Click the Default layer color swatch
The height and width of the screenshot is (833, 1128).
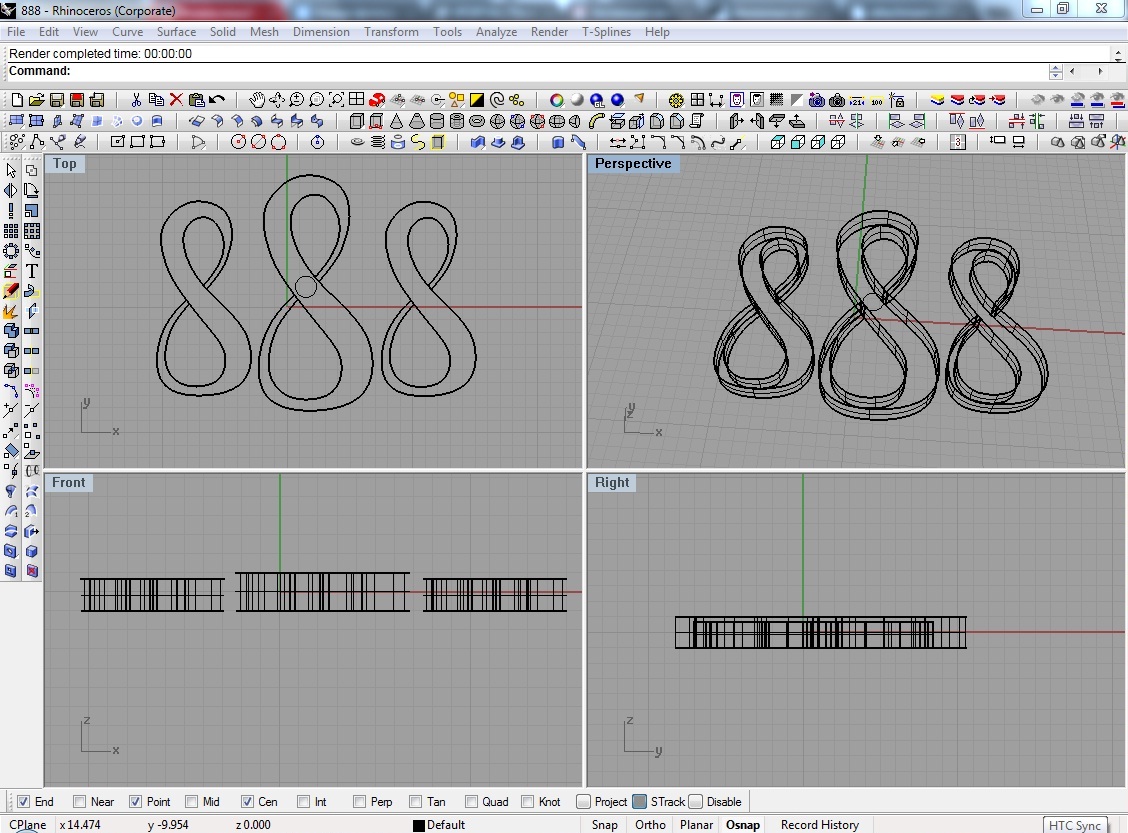click(x=419, y=825)
